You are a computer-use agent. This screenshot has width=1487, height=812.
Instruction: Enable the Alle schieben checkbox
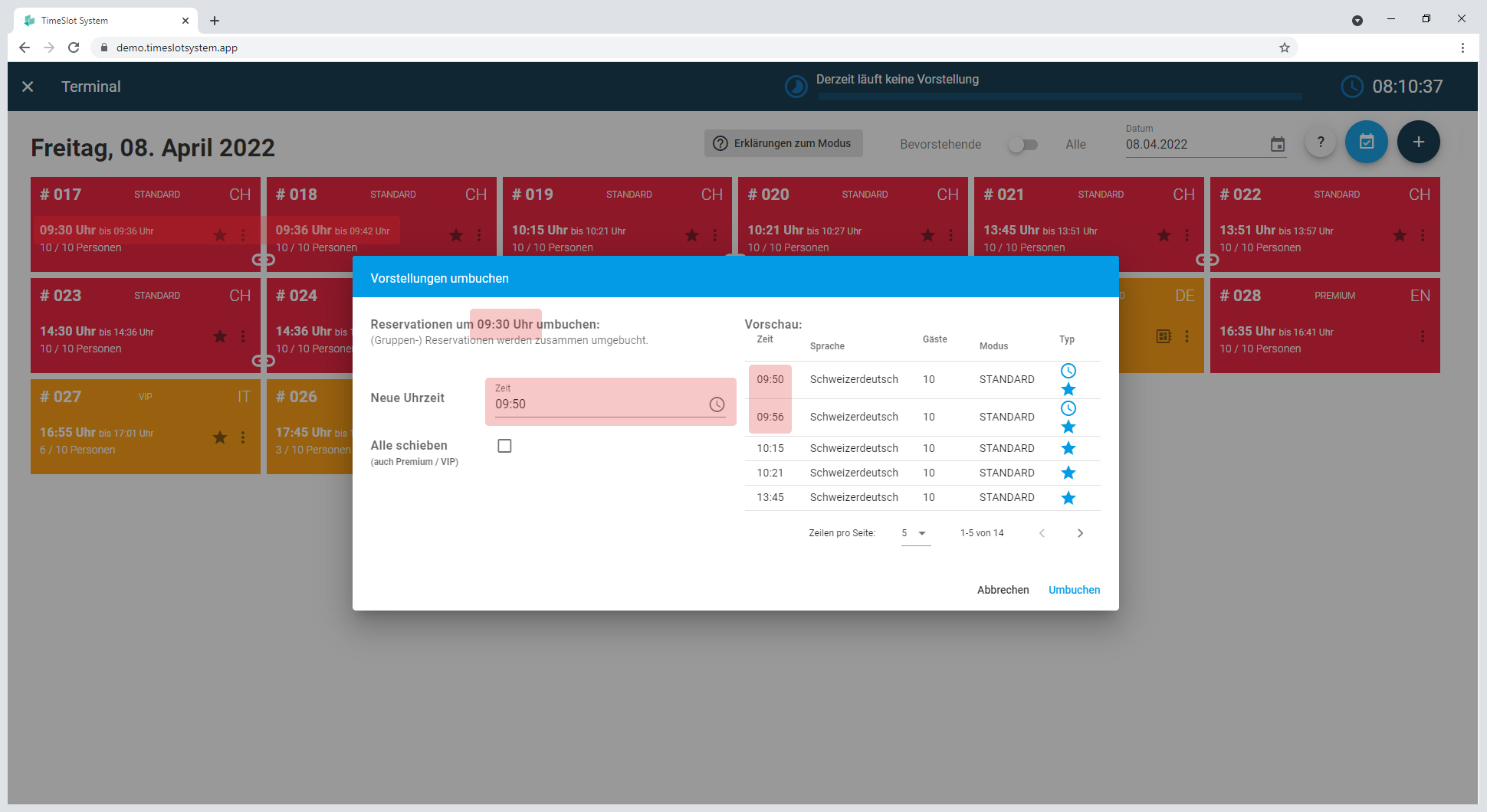point(504,446)
